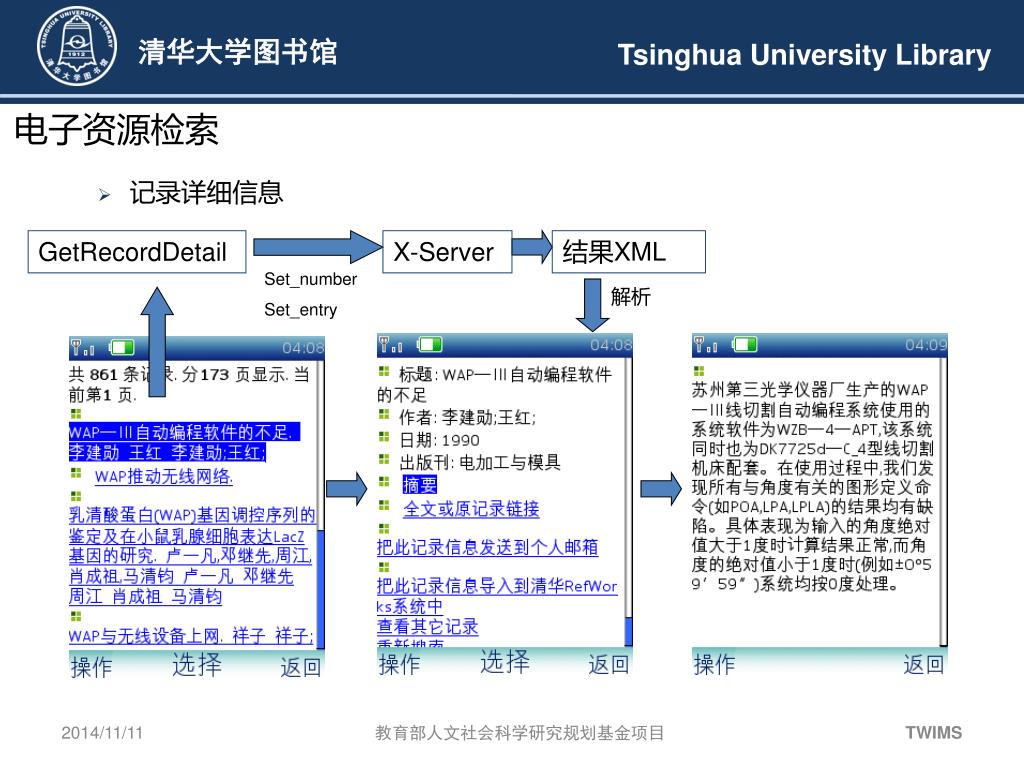Click the signal icon in right phone

tap(705, 344)
